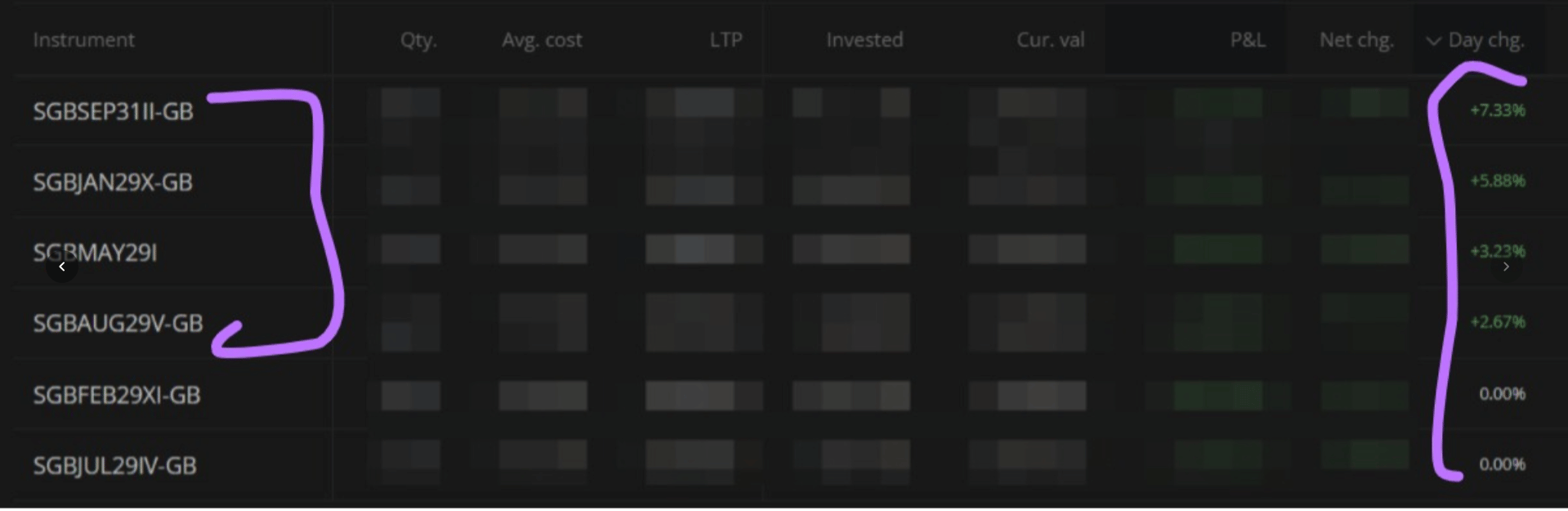Sort by Cur. val column
Screen dimensions: 1568x511
click(1050, 40)
